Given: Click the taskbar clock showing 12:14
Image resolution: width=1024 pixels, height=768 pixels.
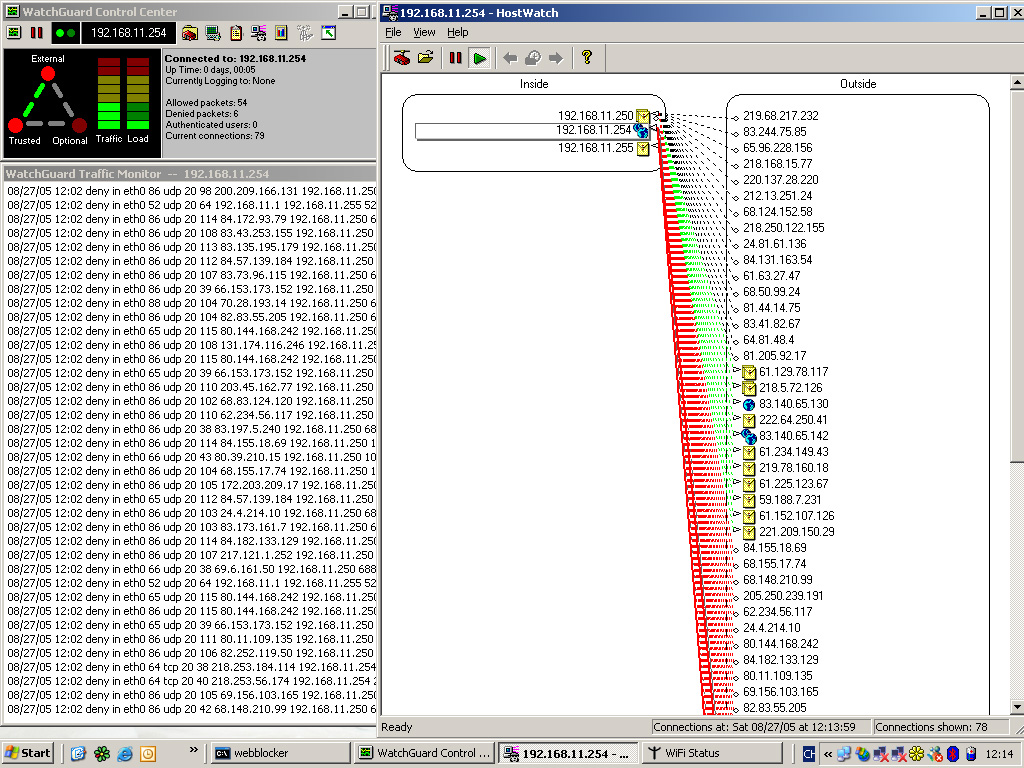Looking at the screenshot, I should coord(999,754).
